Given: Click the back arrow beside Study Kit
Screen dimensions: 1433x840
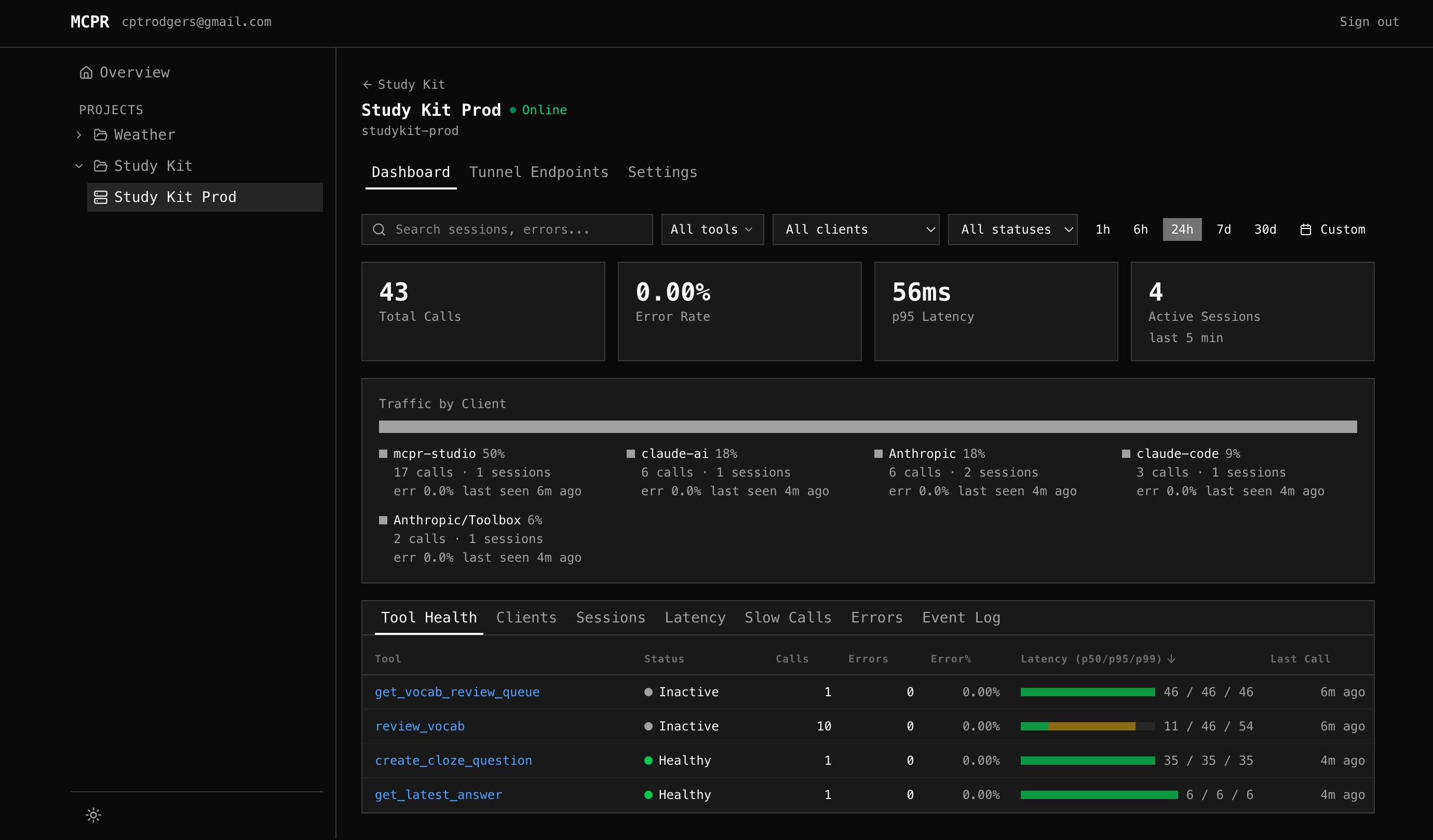Looking at the screenshot, I should click(367, 84).
